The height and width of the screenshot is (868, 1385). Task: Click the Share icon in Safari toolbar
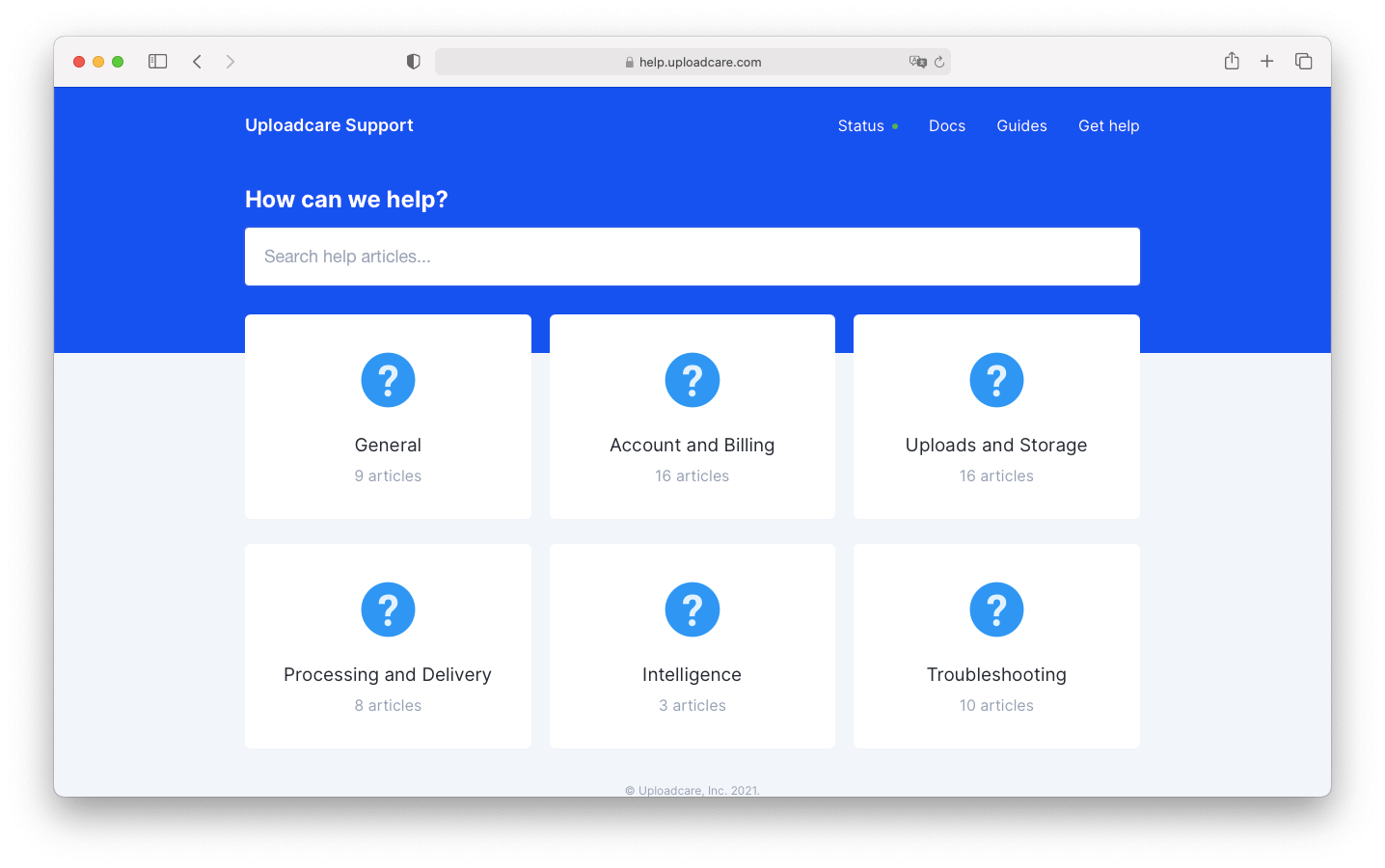(x=1231, y=60)
